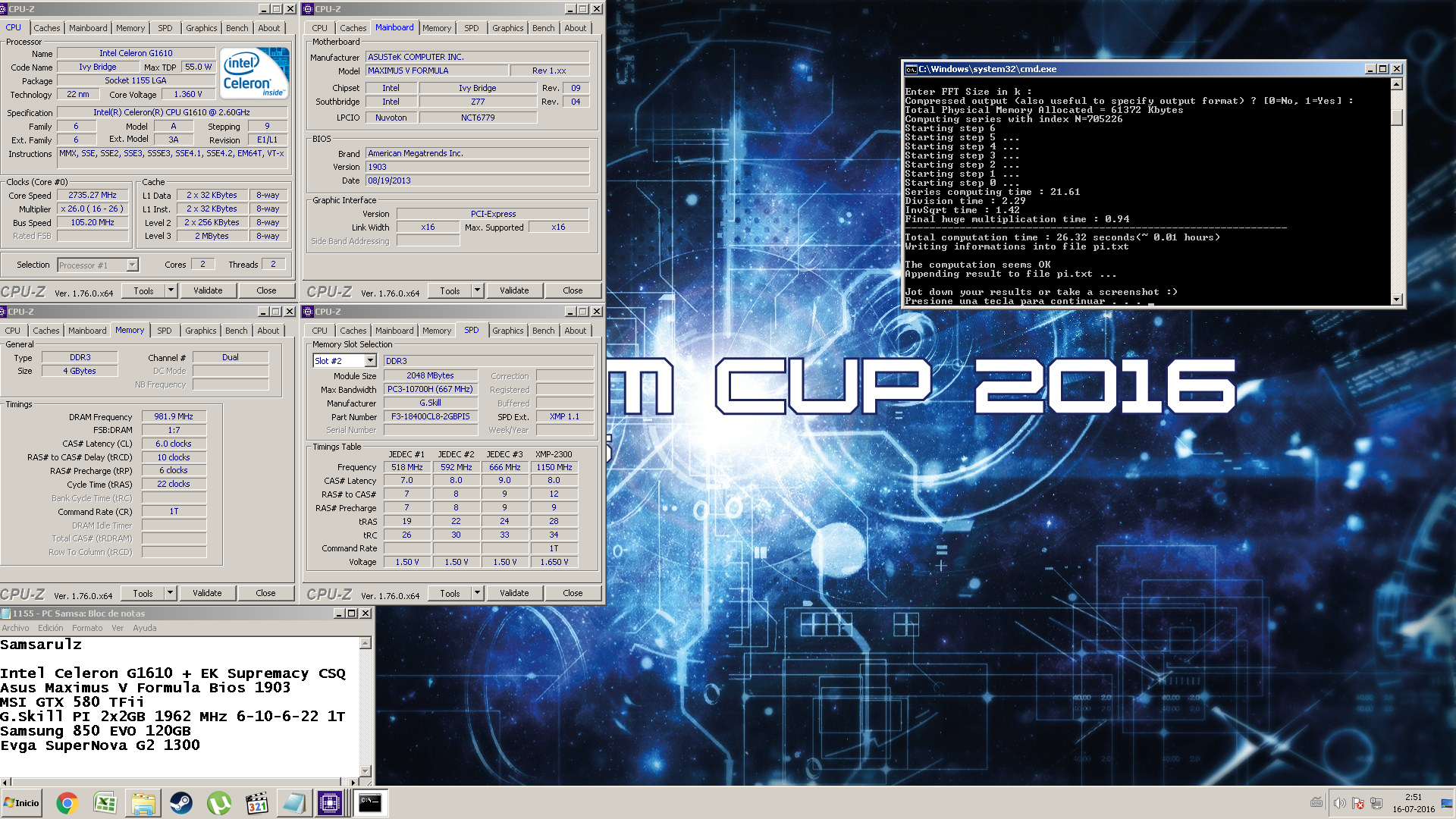
Task: Open the network connection tray icon
Action: pos(1376,803)
